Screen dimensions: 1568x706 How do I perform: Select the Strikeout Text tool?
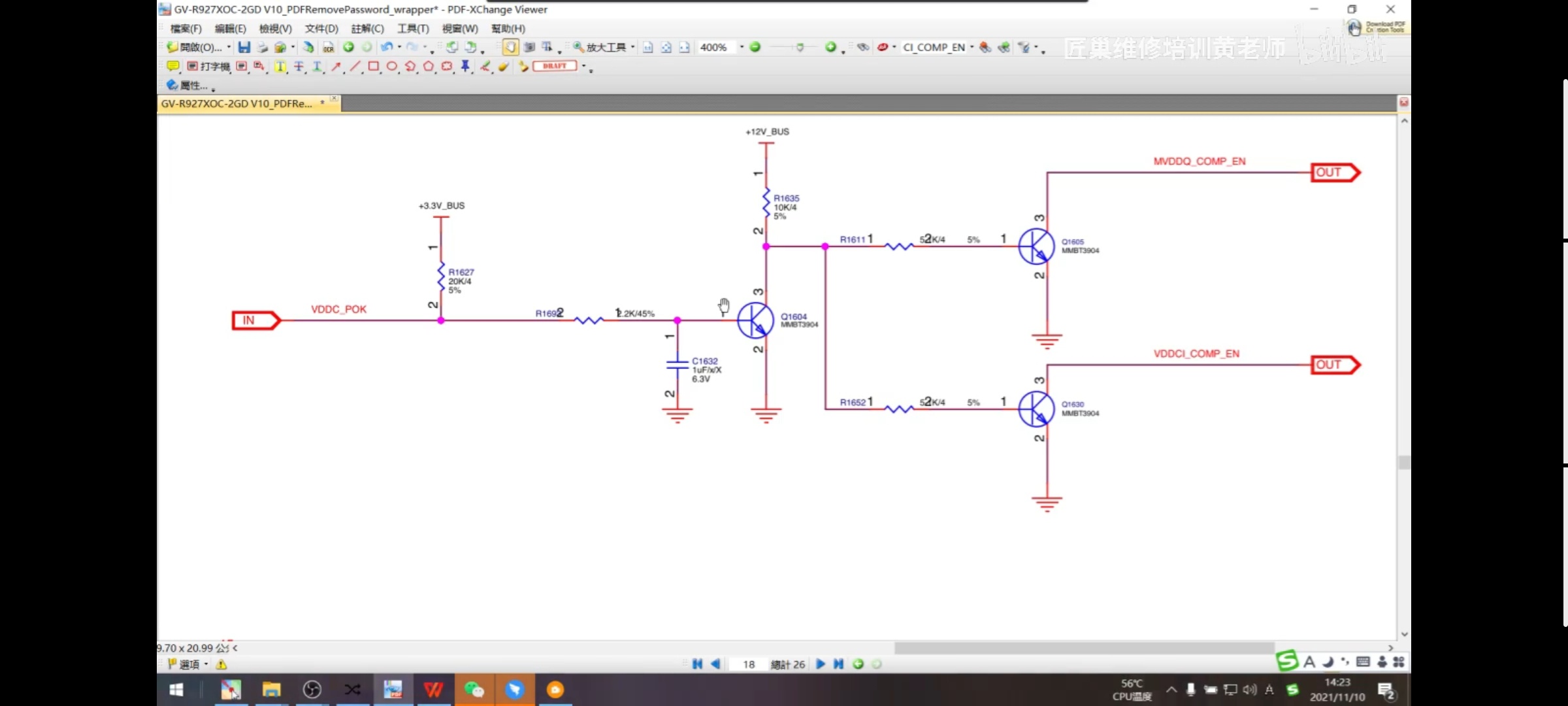(299, 66)
